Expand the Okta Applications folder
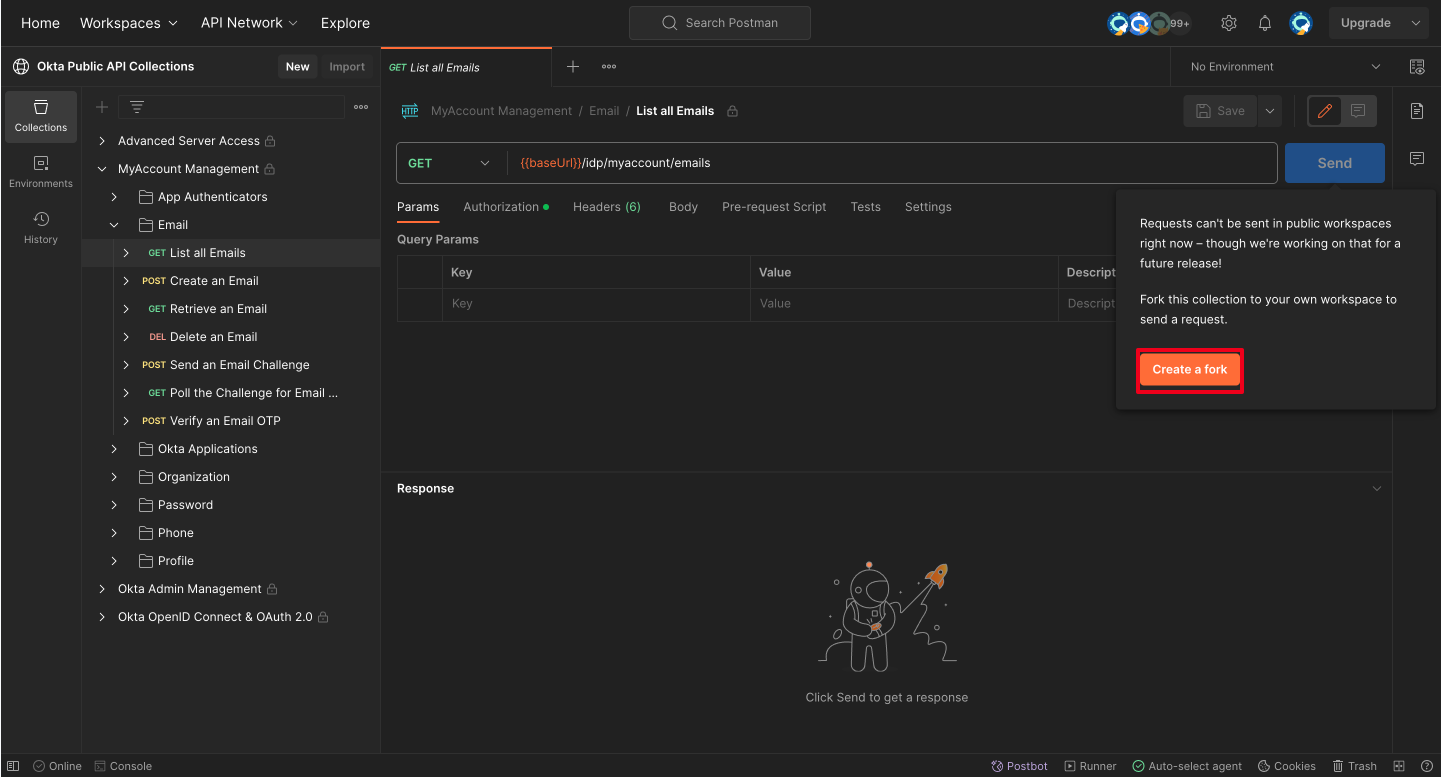This screenshot has width=1441, height=777. pos(114,449)
